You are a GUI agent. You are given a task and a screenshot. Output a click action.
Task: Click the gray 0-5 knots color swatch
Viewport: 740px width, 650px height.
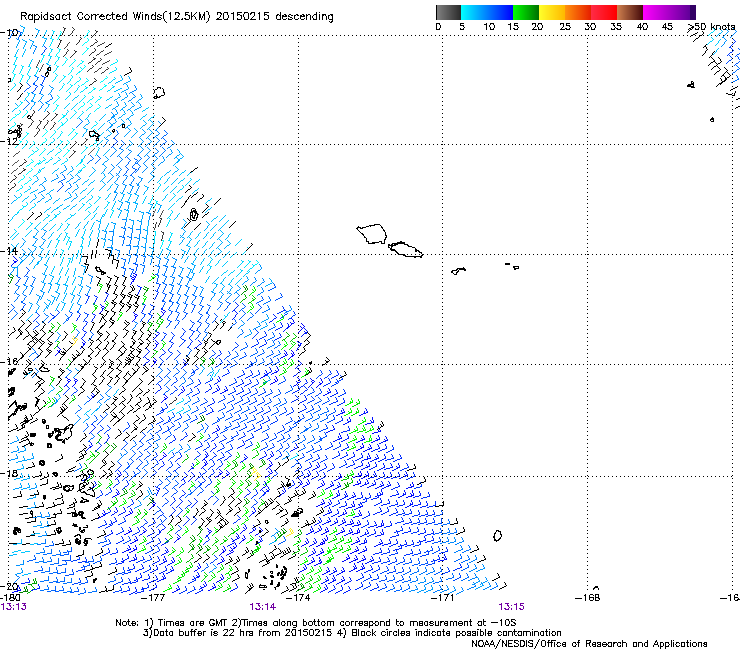448,12
